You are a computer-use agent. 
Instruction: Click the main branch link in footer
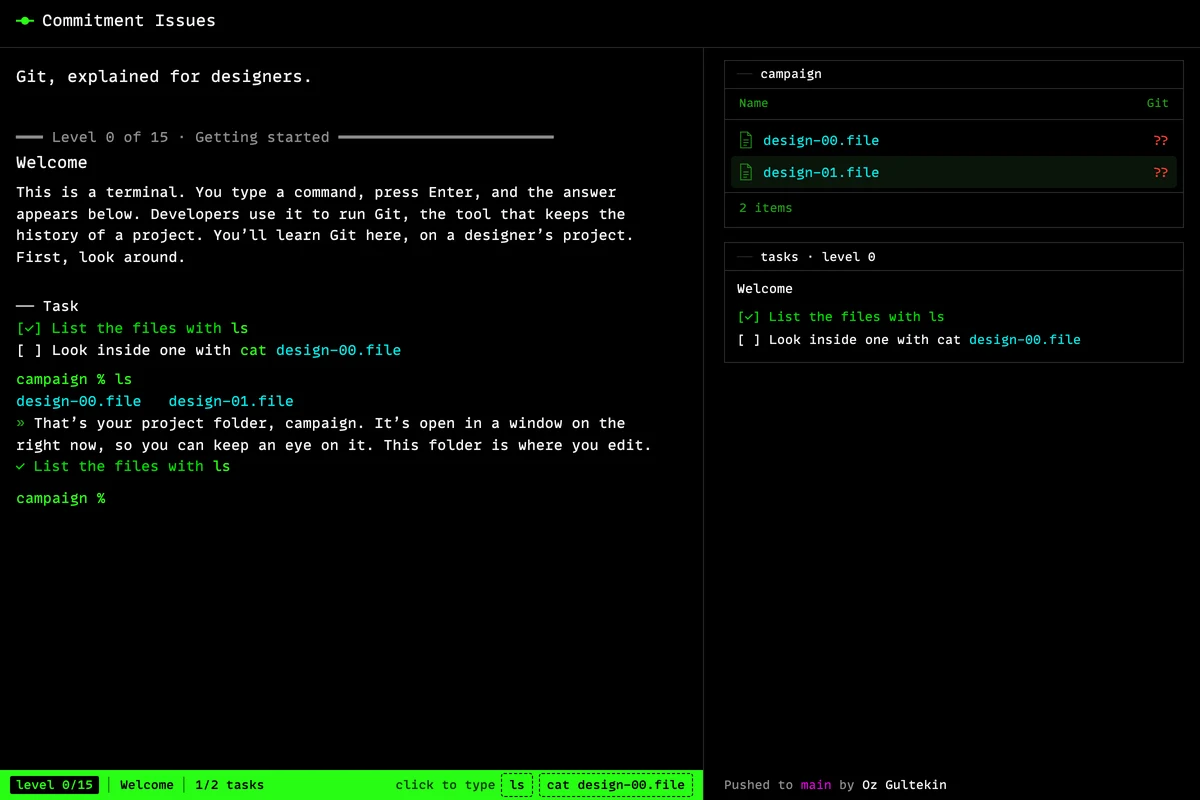816,785
